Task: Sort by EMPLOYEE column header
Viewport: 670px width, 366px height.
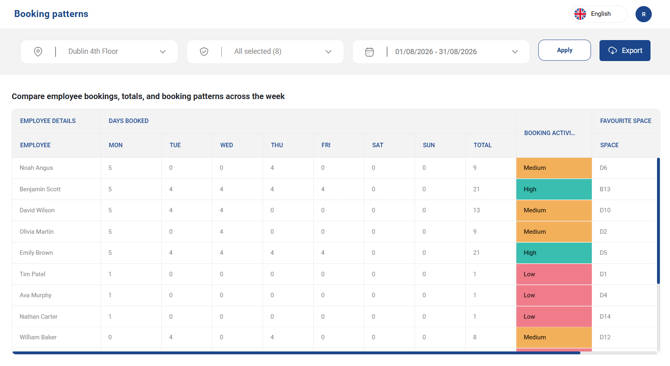Action: click(35, 145)
